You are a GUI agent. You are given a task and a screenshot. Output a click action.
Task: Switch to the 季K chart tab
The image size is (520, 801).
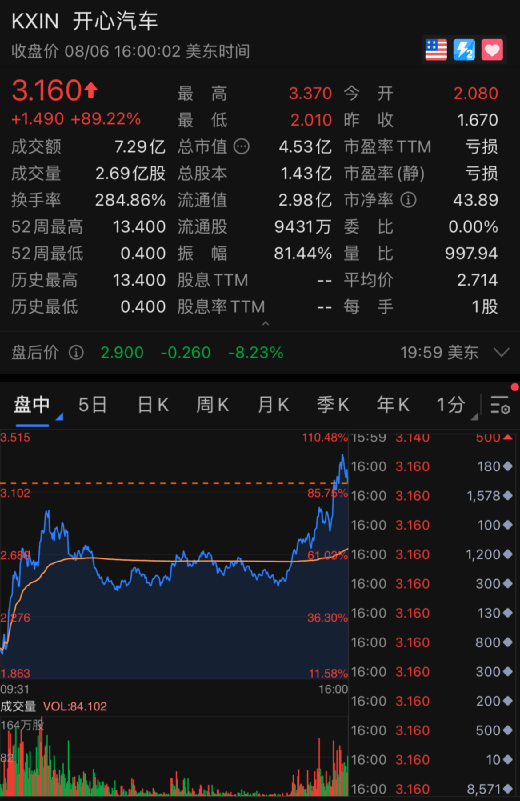point(333,405)
